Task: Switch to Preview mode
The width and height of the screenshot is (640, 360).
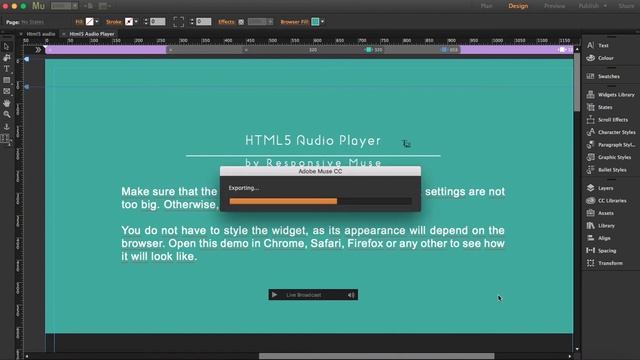Action: pos(554,6)
